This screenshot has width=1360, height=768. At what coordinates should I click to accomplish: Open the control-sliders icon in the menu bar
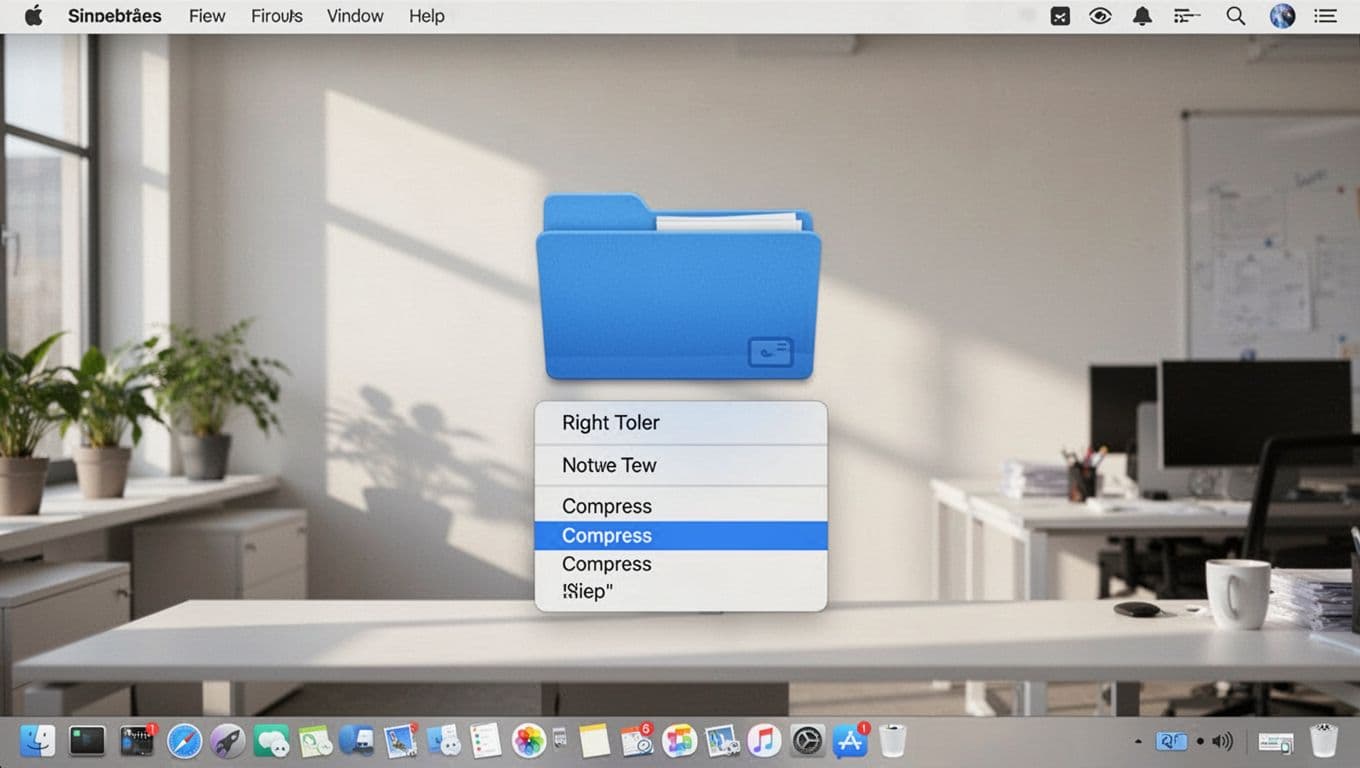1186,16
